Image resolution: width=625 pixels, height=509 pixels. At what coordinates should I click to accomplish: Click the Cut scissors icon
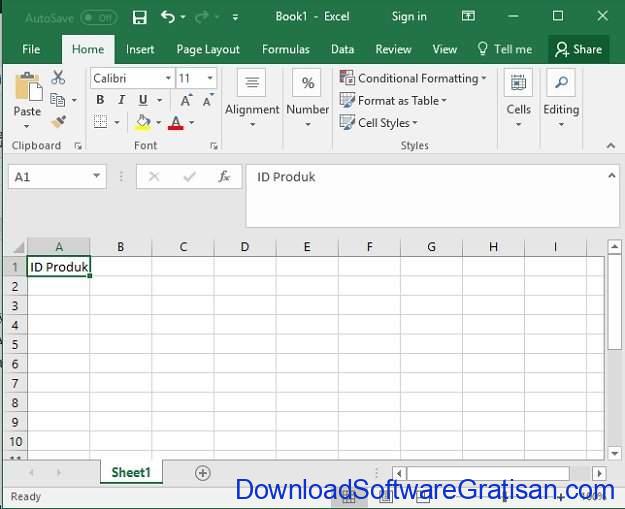click(58, 77)
